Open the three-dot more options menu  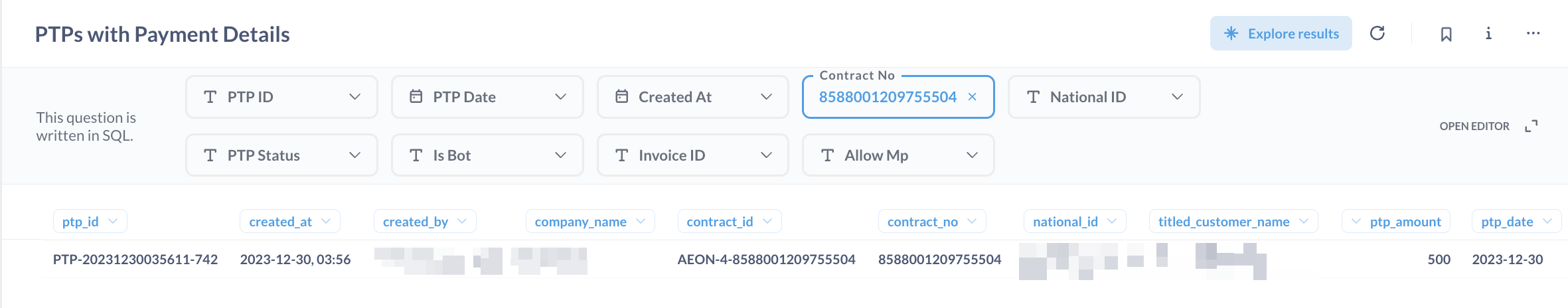click(x=1533, y=33)
